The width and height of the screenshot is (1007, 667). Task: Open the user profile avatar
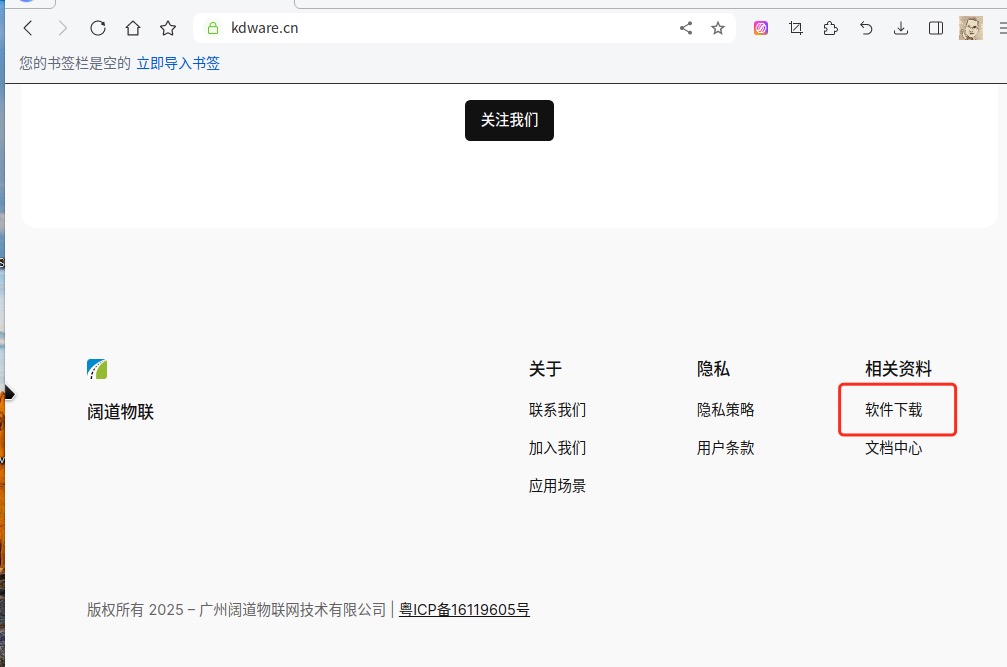click(x=971, y=28)
